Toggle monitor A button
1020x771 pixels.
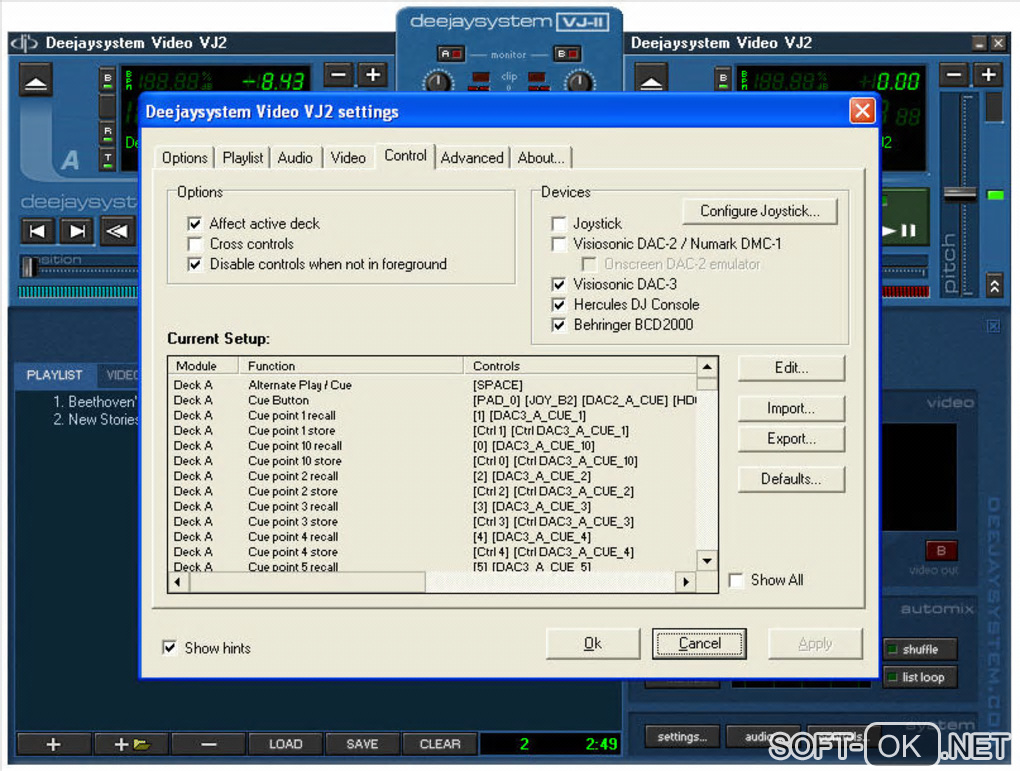(x=451, y=54)
